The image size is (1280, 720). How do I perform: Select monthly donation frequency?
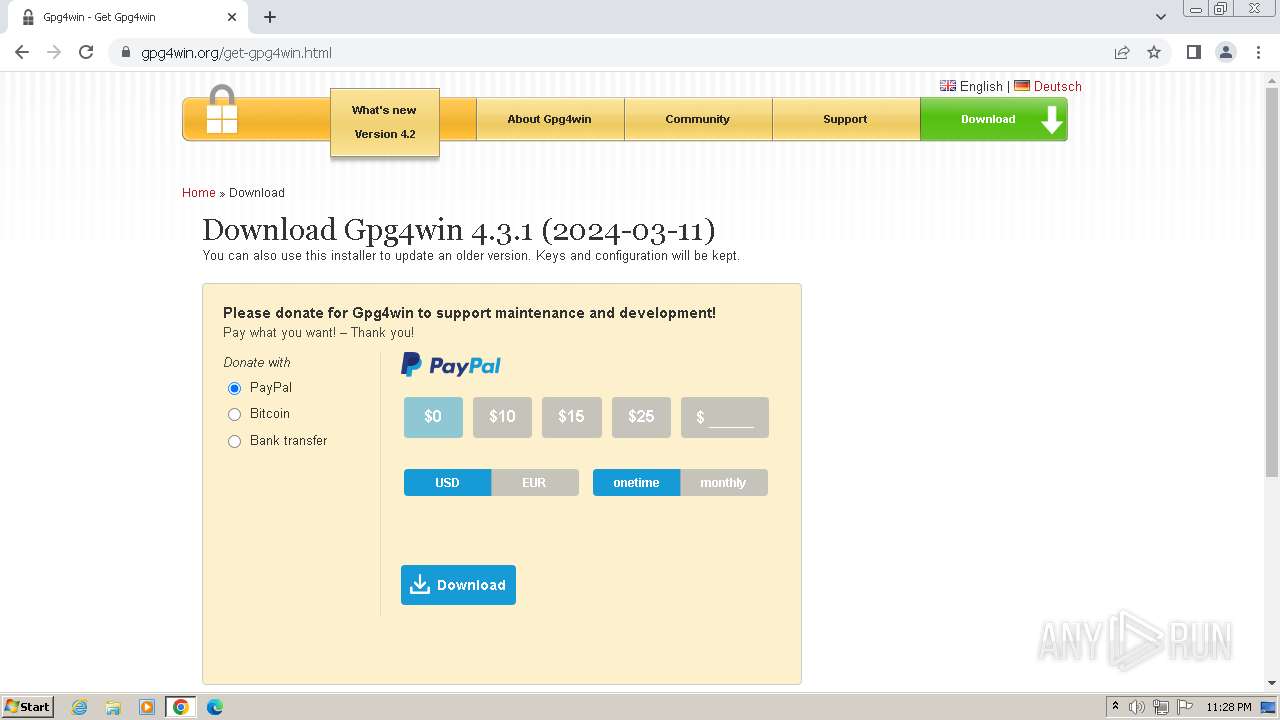724,483
